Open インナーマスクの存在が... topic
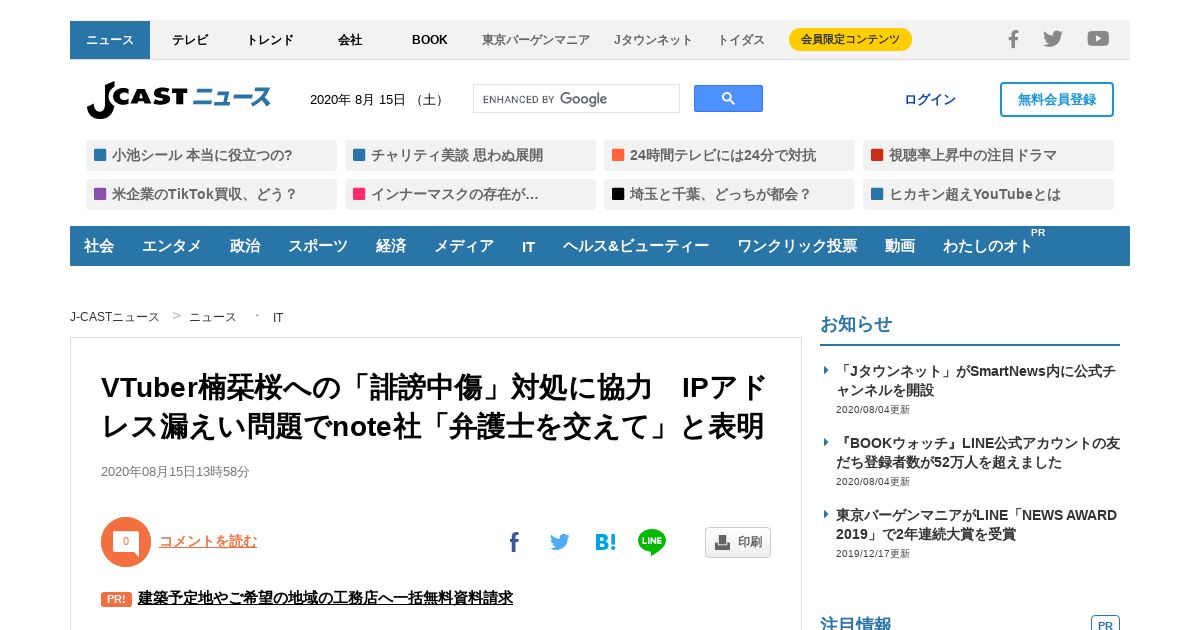The width and height of the screenshot is (1200, 630). pos(470,194)
